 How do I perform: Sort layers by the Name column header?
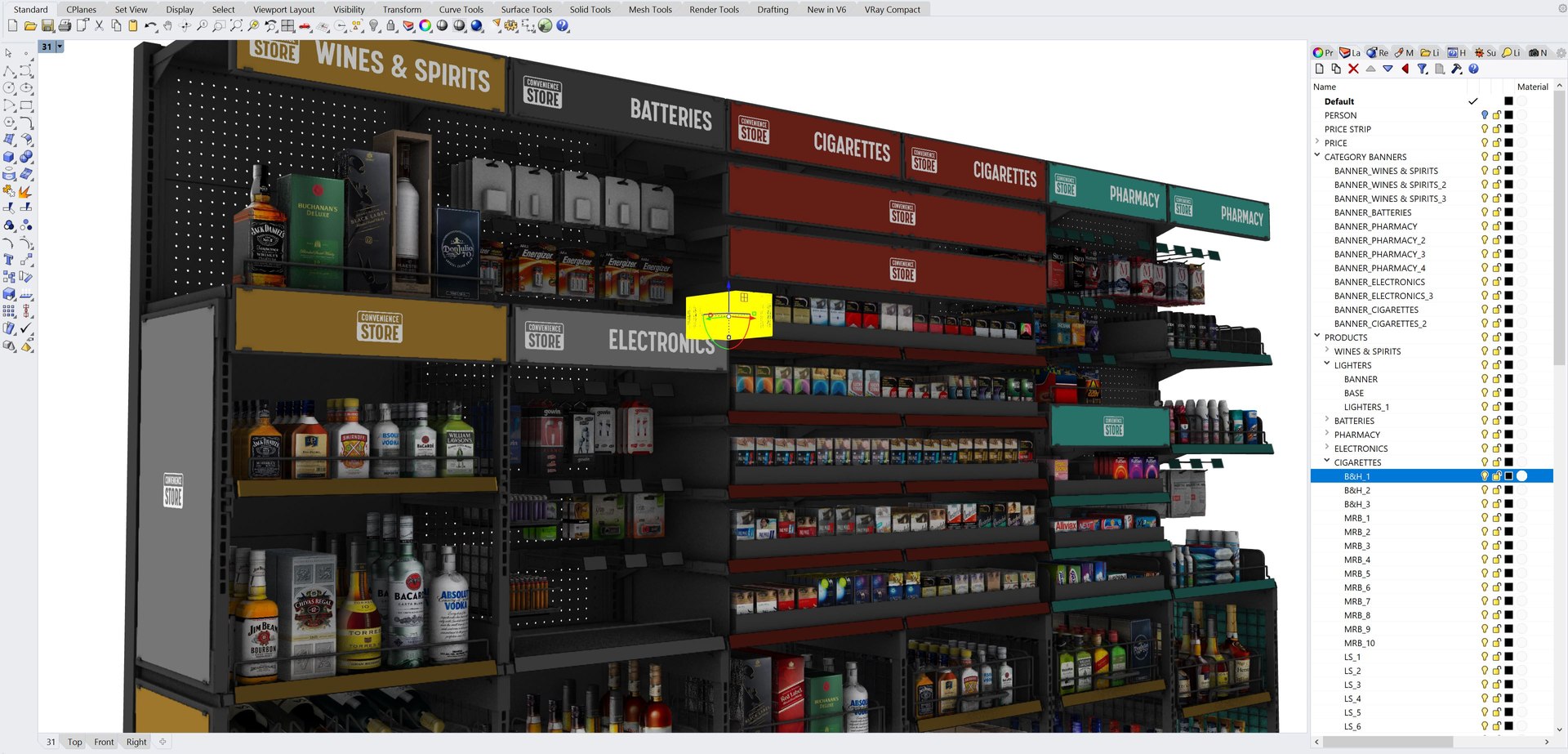click(1325, 87)
